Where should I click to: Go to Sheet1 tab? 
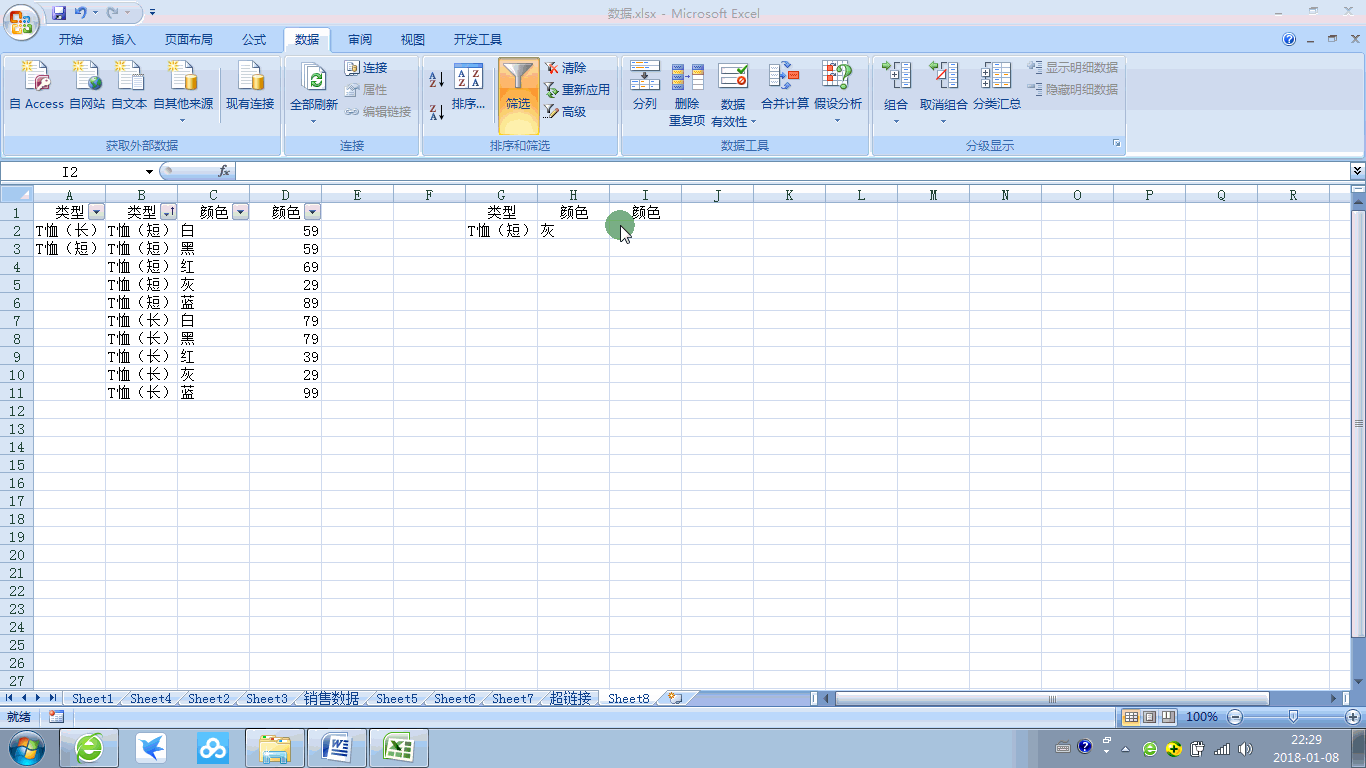pyautogui.click(x=92, y=699)
